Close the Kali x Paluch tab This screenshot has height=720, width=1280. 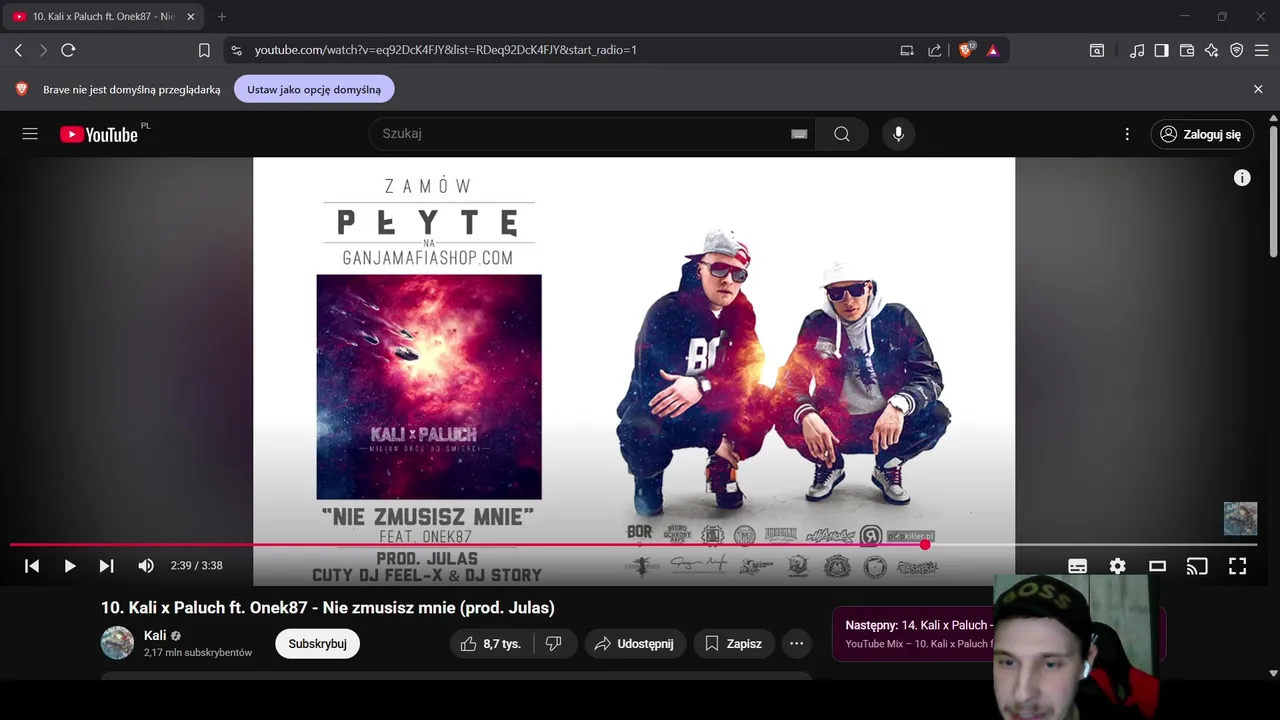pyautogui.click(x=191, y=16)
